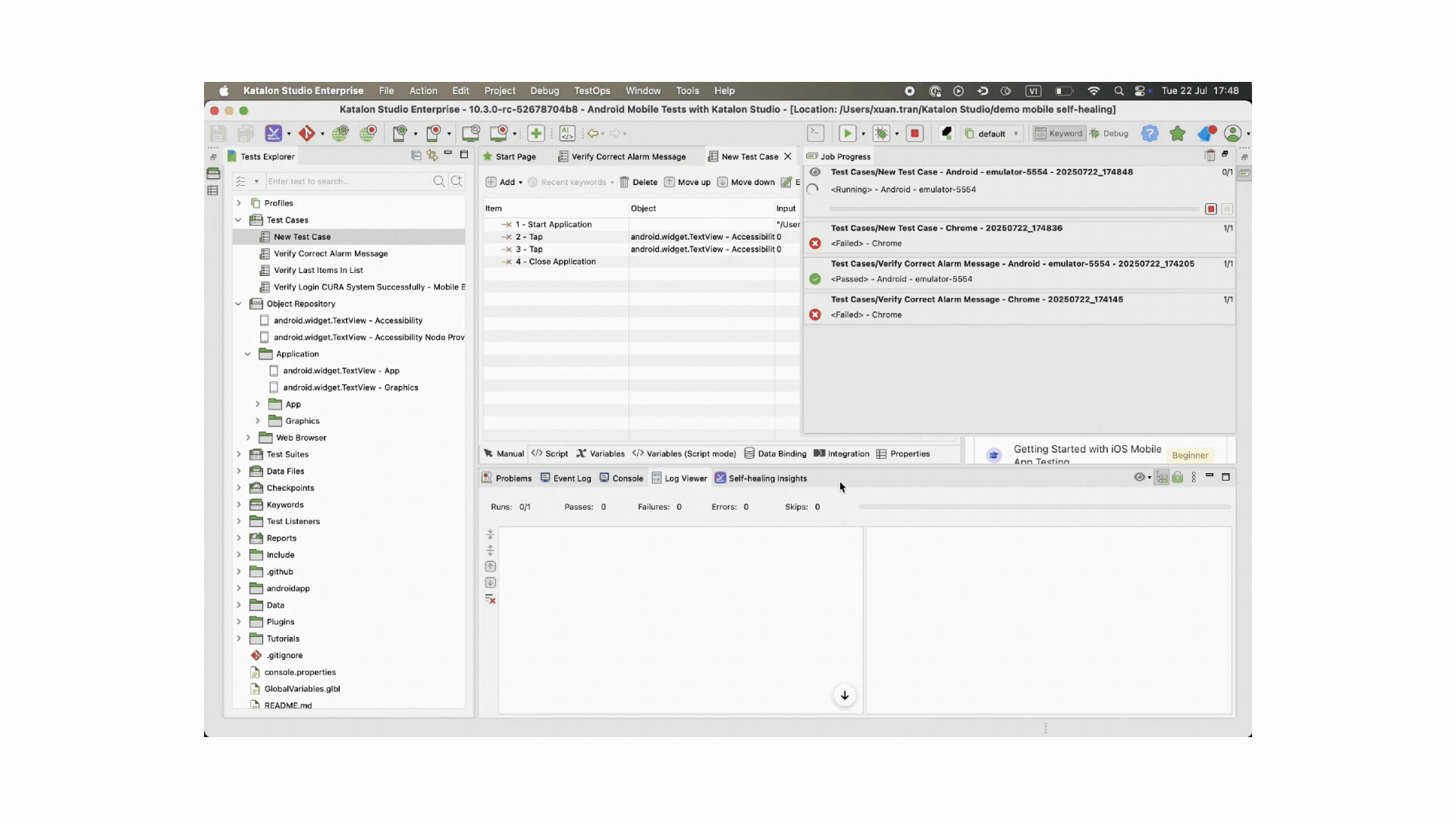This screenshot has width=1456, height=819.
Task: Open Getting Started with iOS Mobile link
Action: click(1087, 454)
